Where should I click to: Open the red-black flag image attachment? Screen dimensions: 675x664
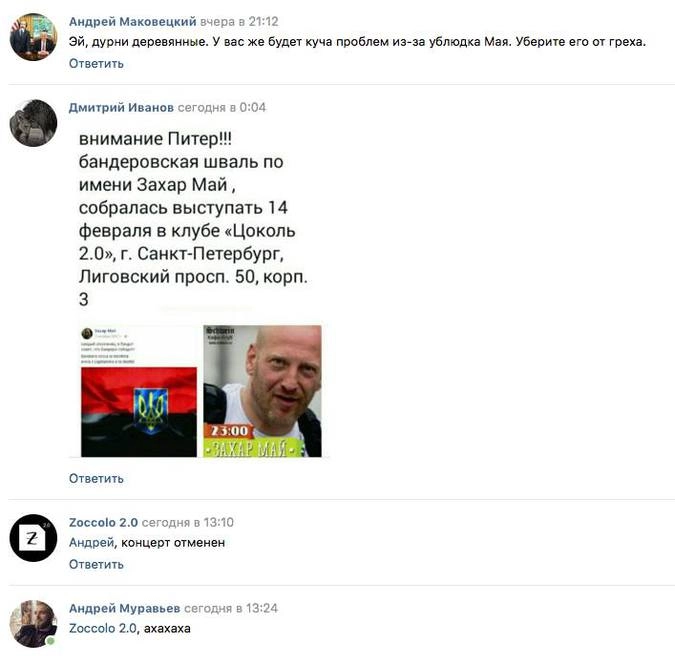click(x=139, y=391)
